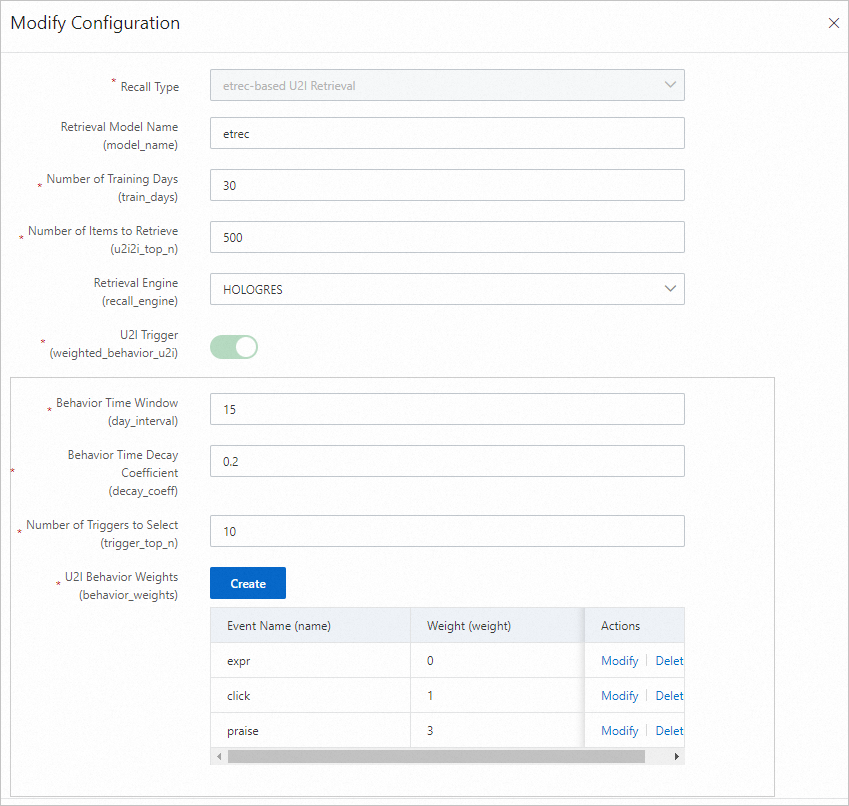The image size is (849, 806).
Task: Modify the click event row
Action: [x=619, y=696]
